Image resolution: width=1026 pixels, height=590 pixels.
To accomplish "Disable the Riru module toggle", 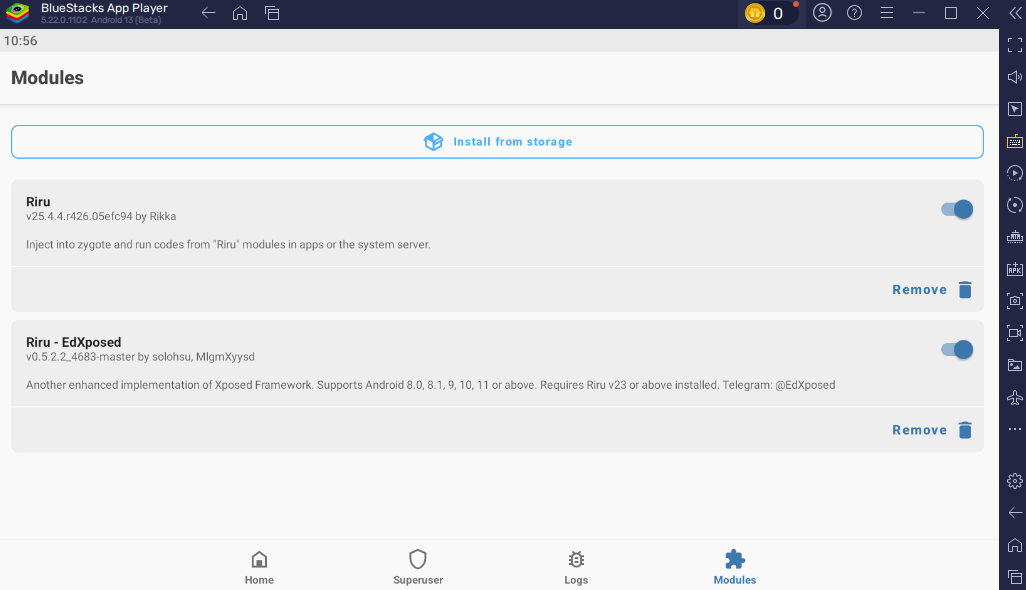I will (x=957, y=209).
